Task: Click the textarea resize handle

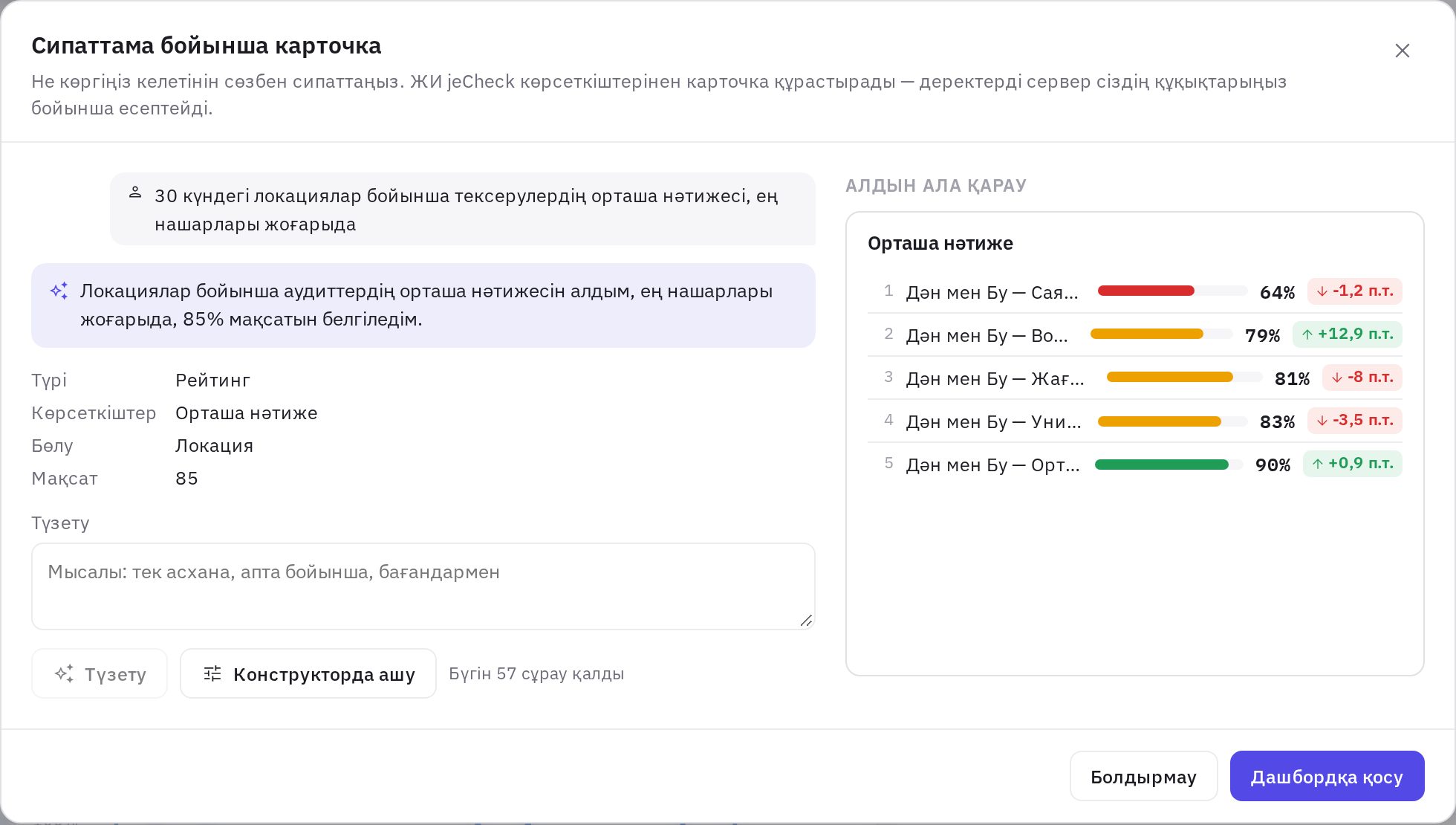Action: click(806, 621)
